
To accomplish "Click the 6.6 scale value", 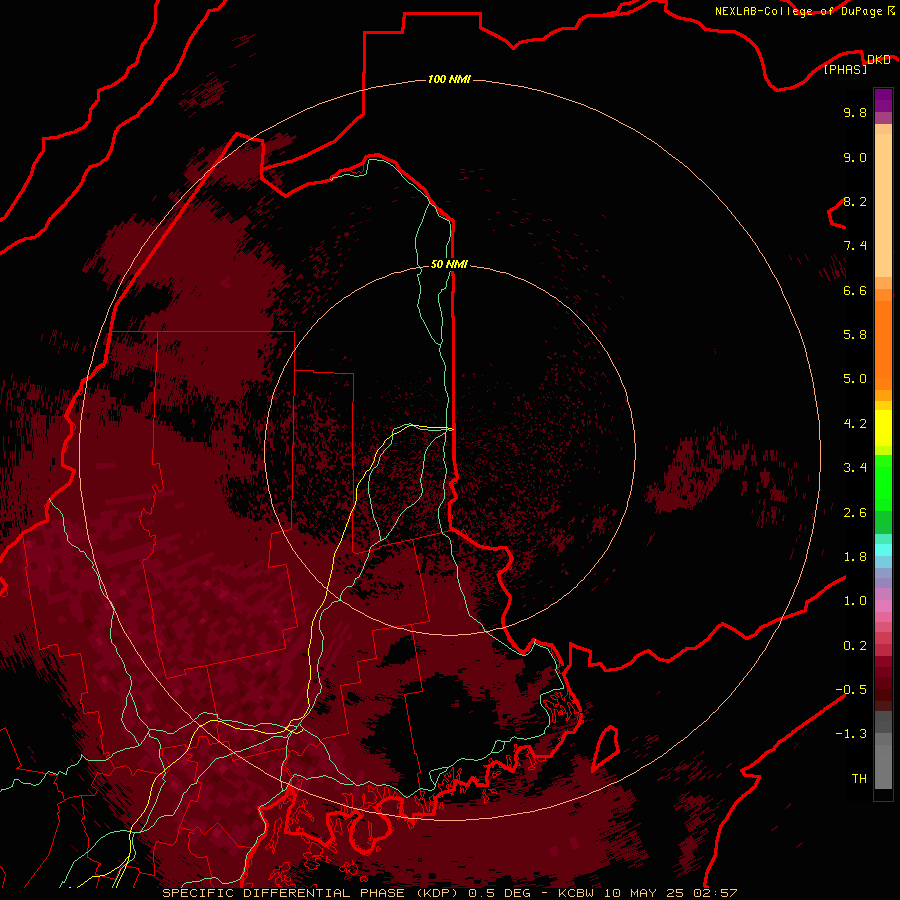I will coord(855,290).
